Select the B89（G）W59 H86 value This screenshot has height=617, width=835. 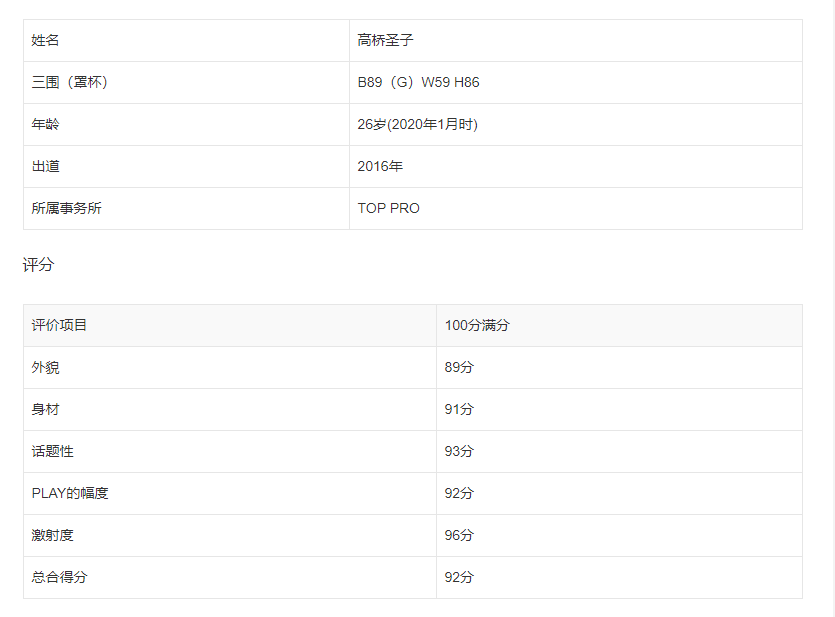418,83
